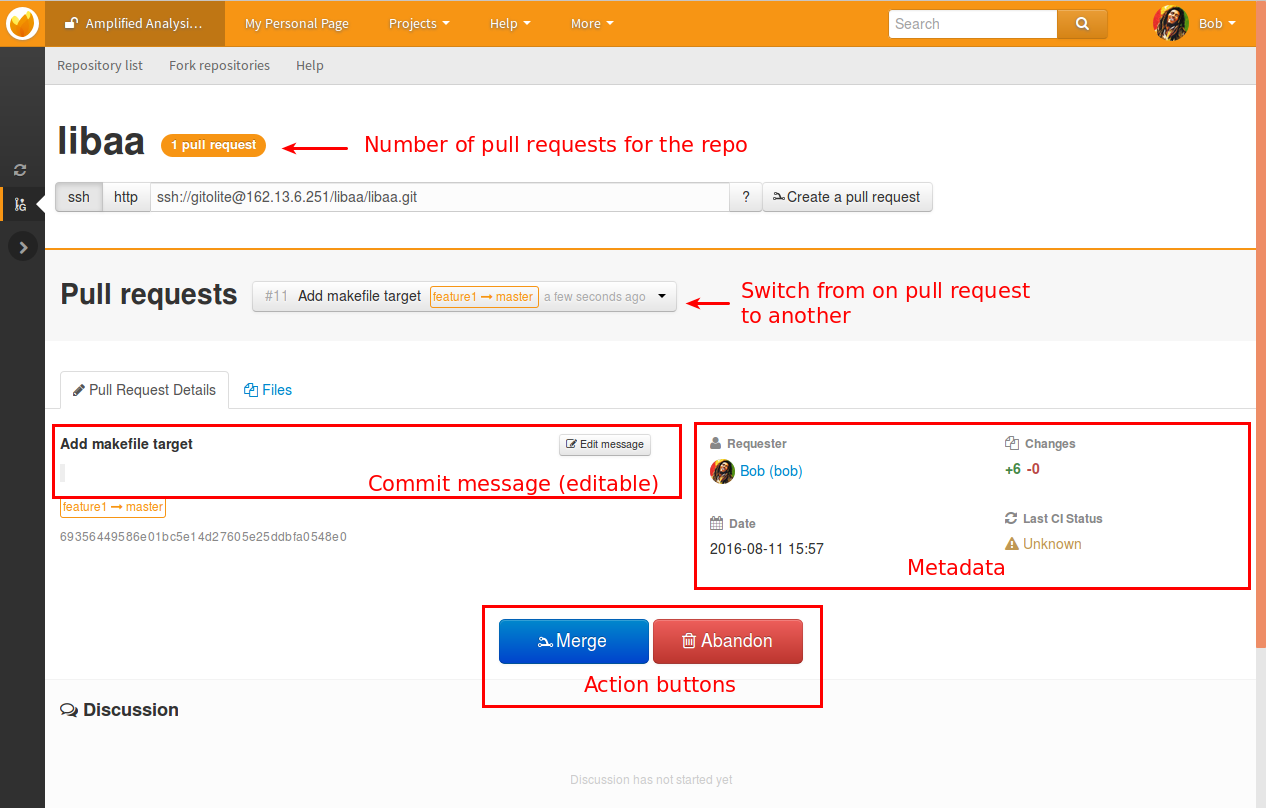Viewport: 1266px width, 808px height.
Task: Go to My Personal Page
Action: [x=297, y=24]
